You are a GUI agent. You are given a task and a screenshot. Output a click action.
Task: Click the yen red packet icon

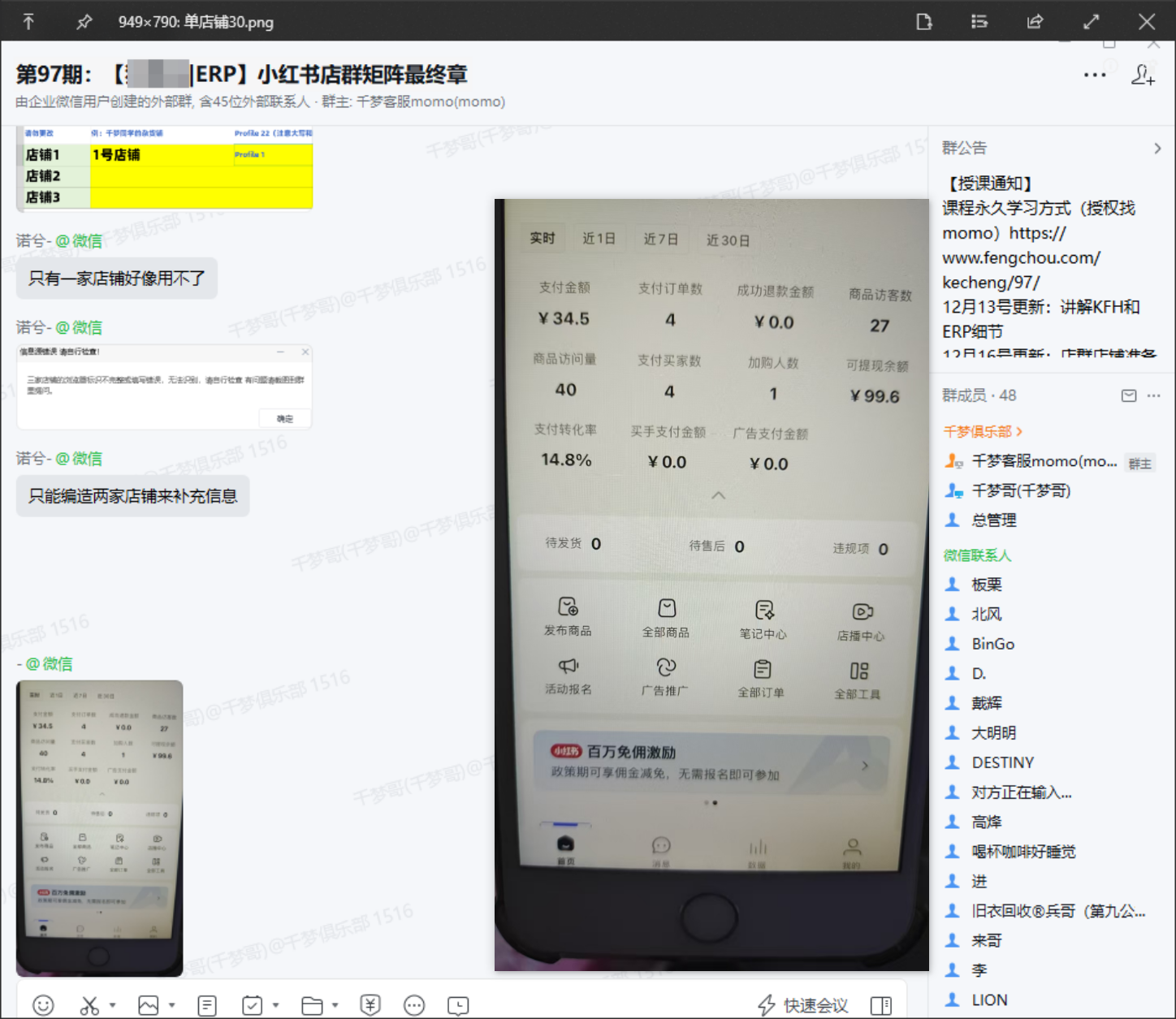[x=370, y=1005]
